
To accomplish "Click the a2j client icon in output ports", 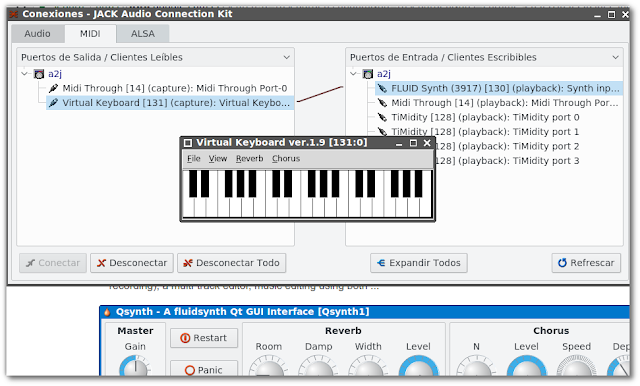I will click(39, 74).
